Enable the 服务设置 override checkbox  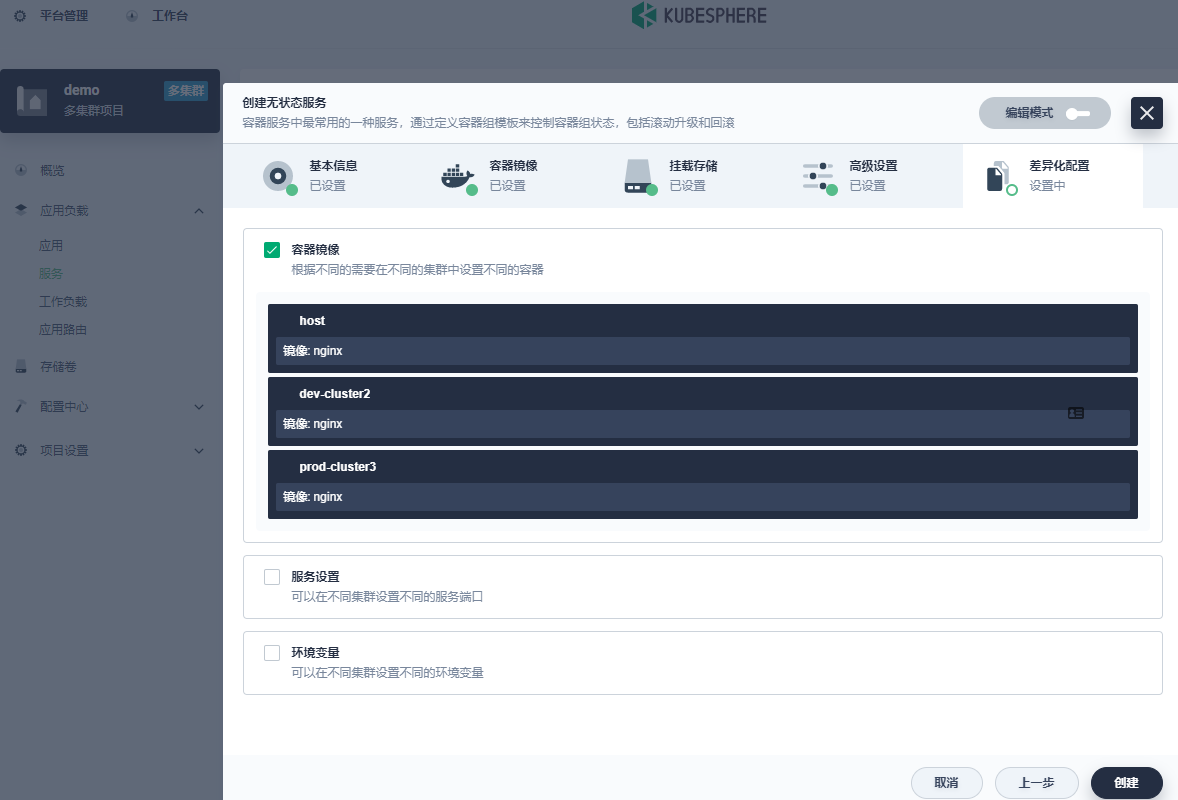click(272, 577)
